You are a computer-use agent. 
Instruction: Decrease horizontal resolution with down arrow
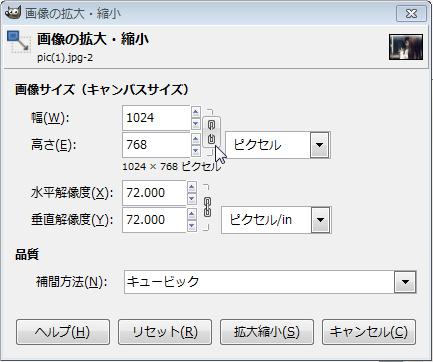[x=191, y=199]
